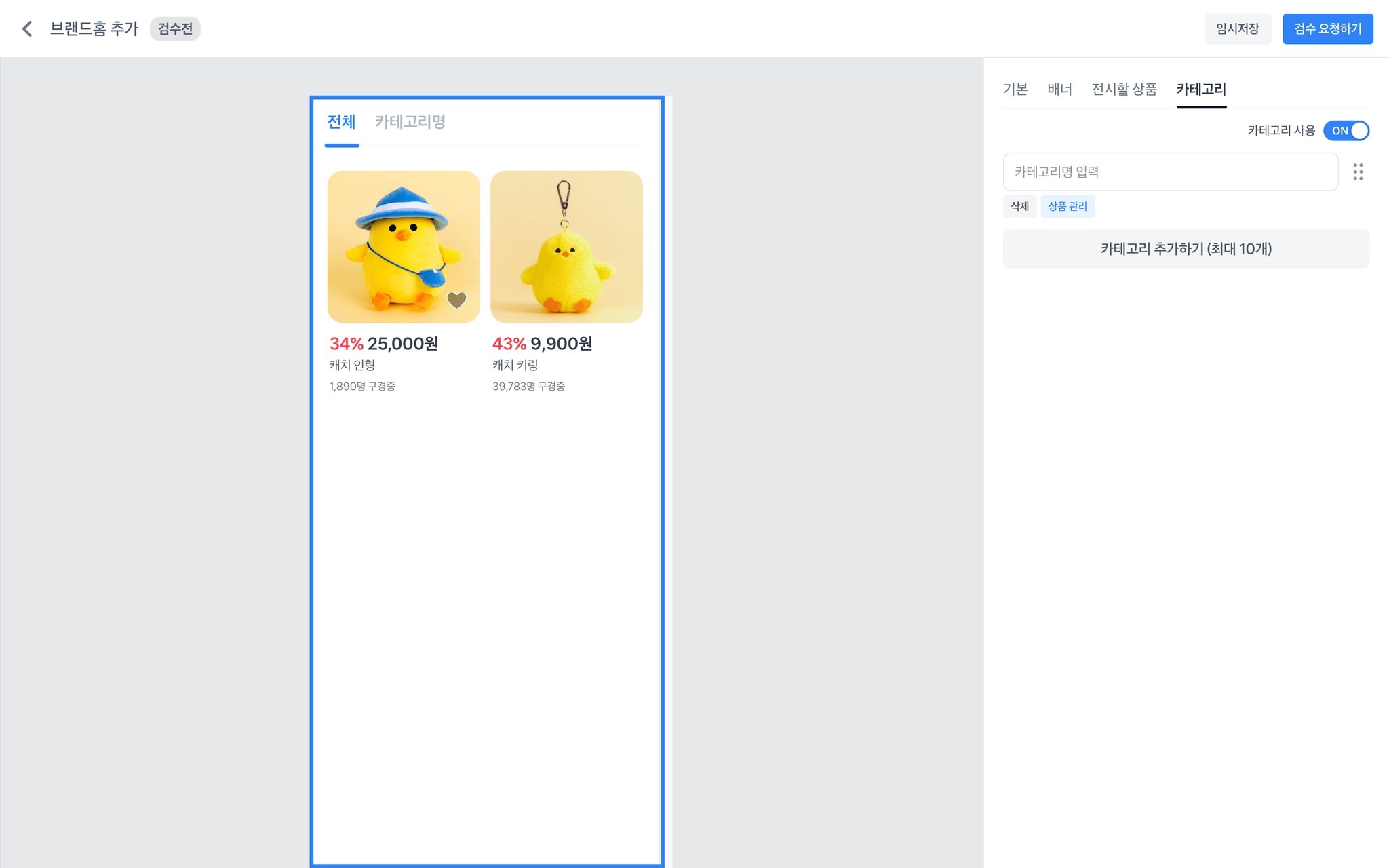Open the 기본 tab

pos(1015,89)
